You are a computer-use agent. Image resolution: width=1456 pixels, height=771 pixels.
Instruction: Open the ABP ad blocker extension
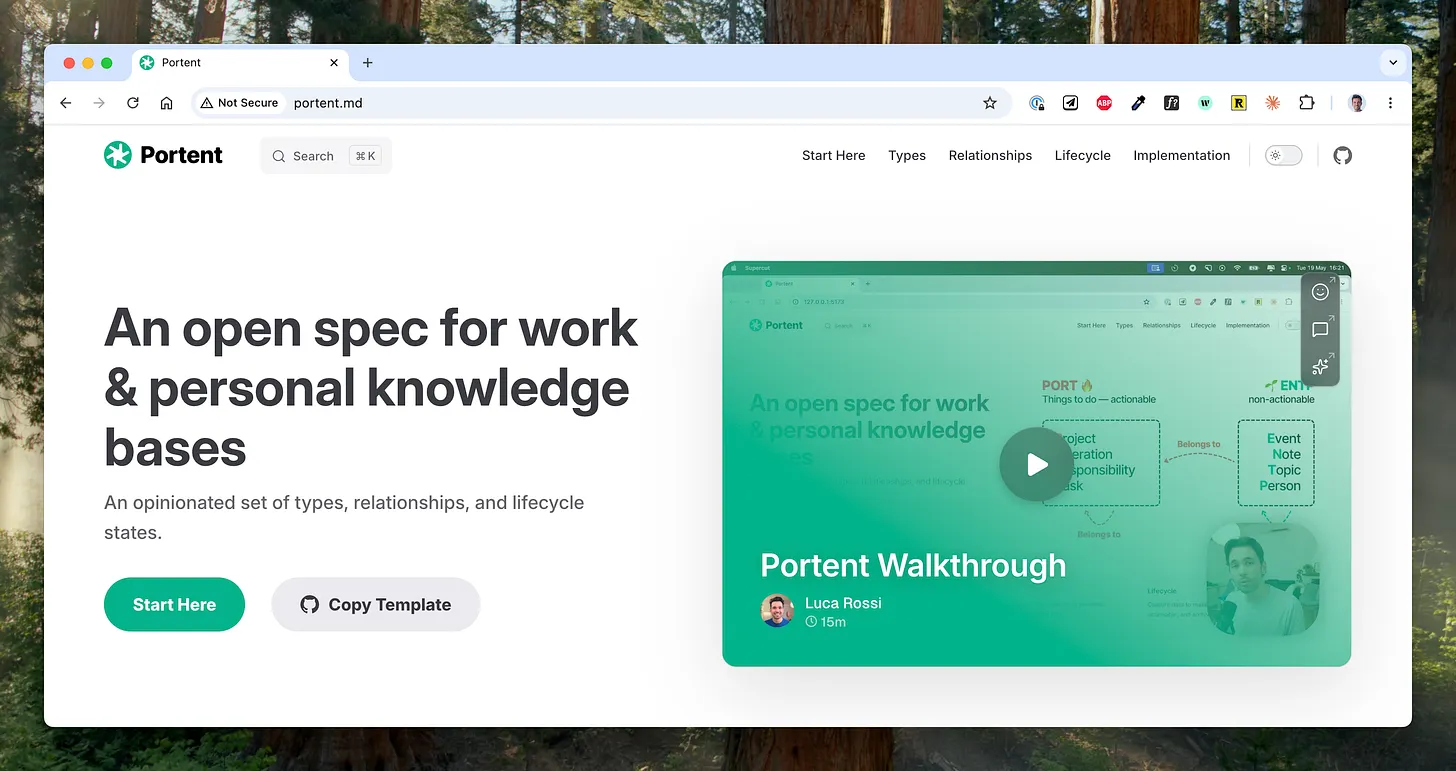click(x=1104, y=103)
